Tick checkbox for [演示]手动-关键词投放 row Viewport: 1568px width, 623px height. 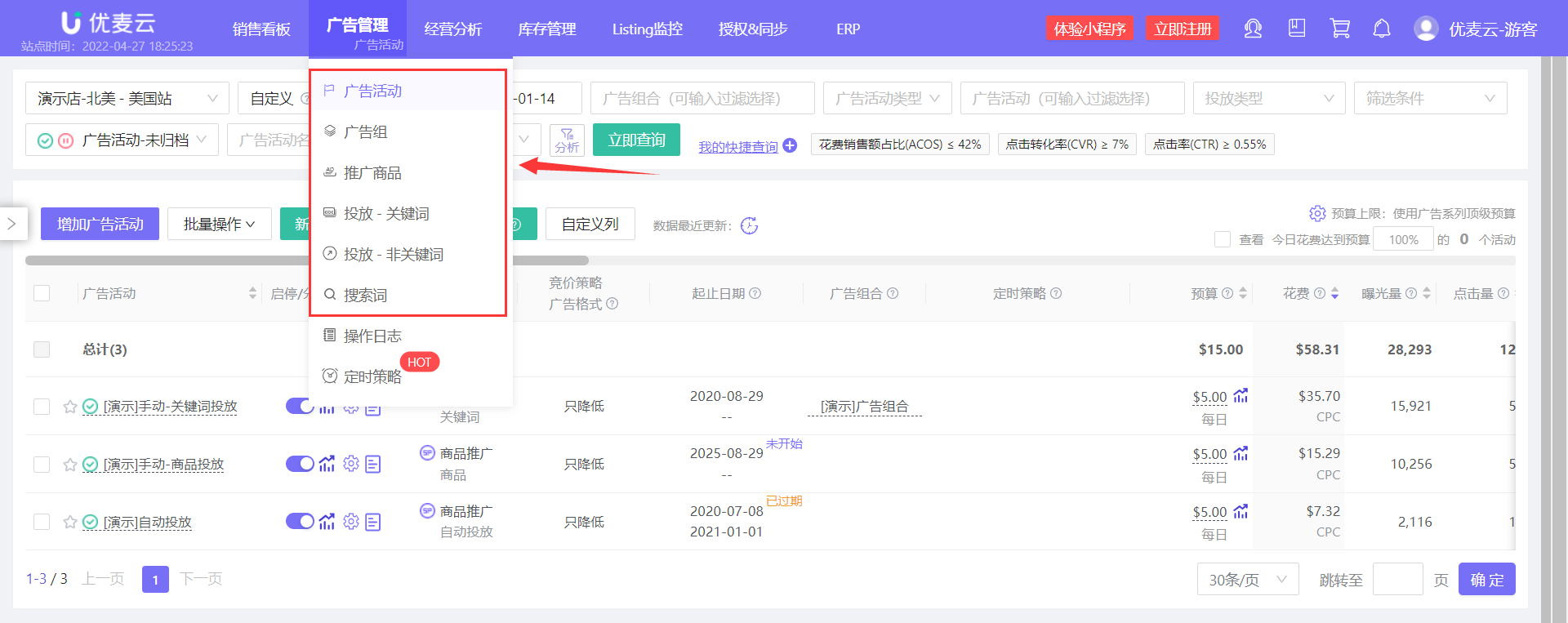point(42,407)
